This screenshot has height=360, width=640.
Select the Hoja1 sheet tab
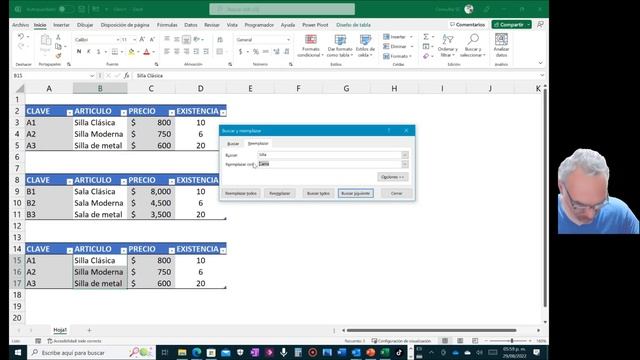pyautogui.click(x=60, y=330)
